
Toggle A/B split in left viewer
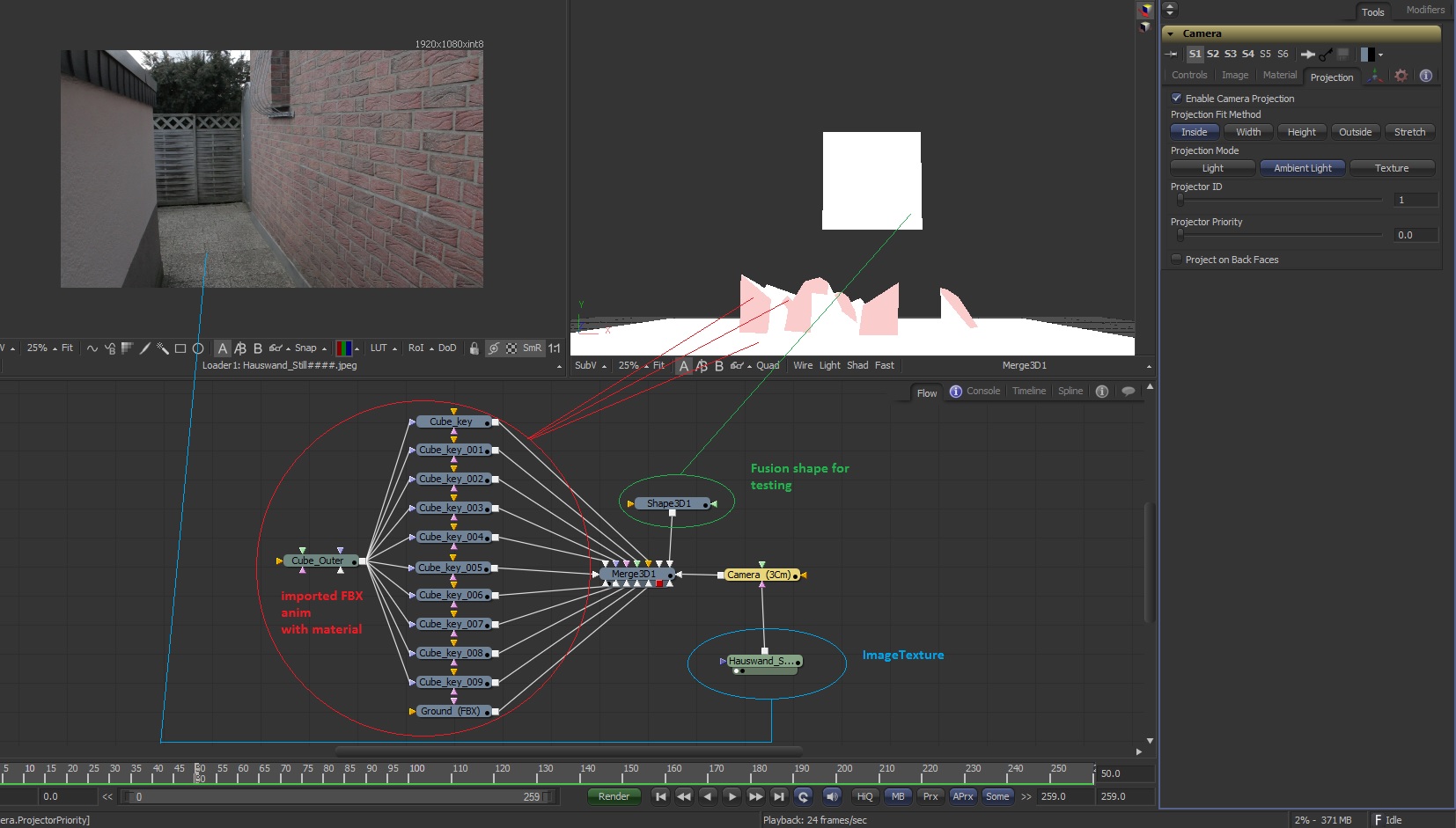240,348
